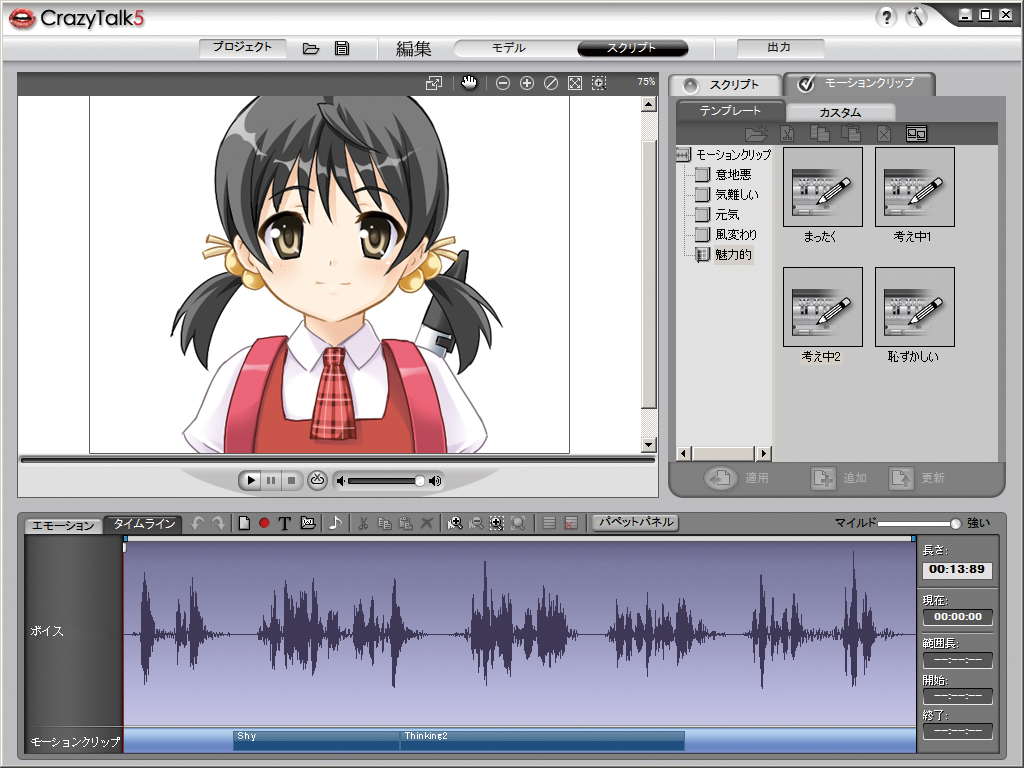Open the パペットパネル button
This screenshot has height=768, width=1024.
click(635, 522)
